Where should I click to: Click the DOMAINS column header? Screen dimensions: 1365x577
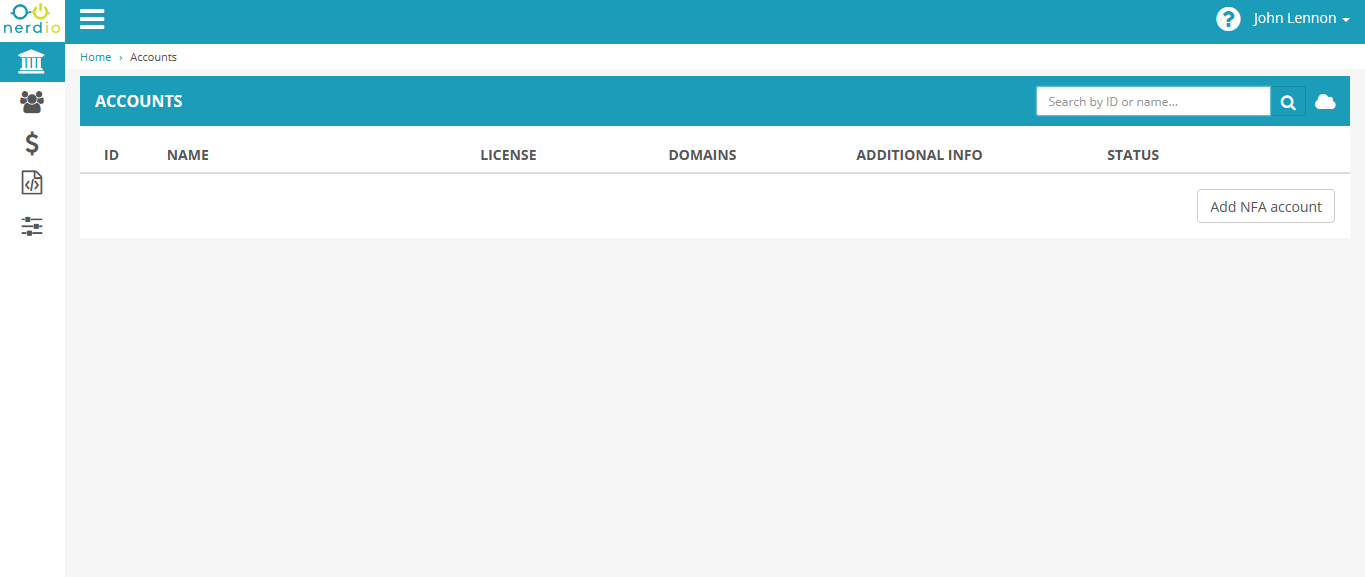[702, 155]
